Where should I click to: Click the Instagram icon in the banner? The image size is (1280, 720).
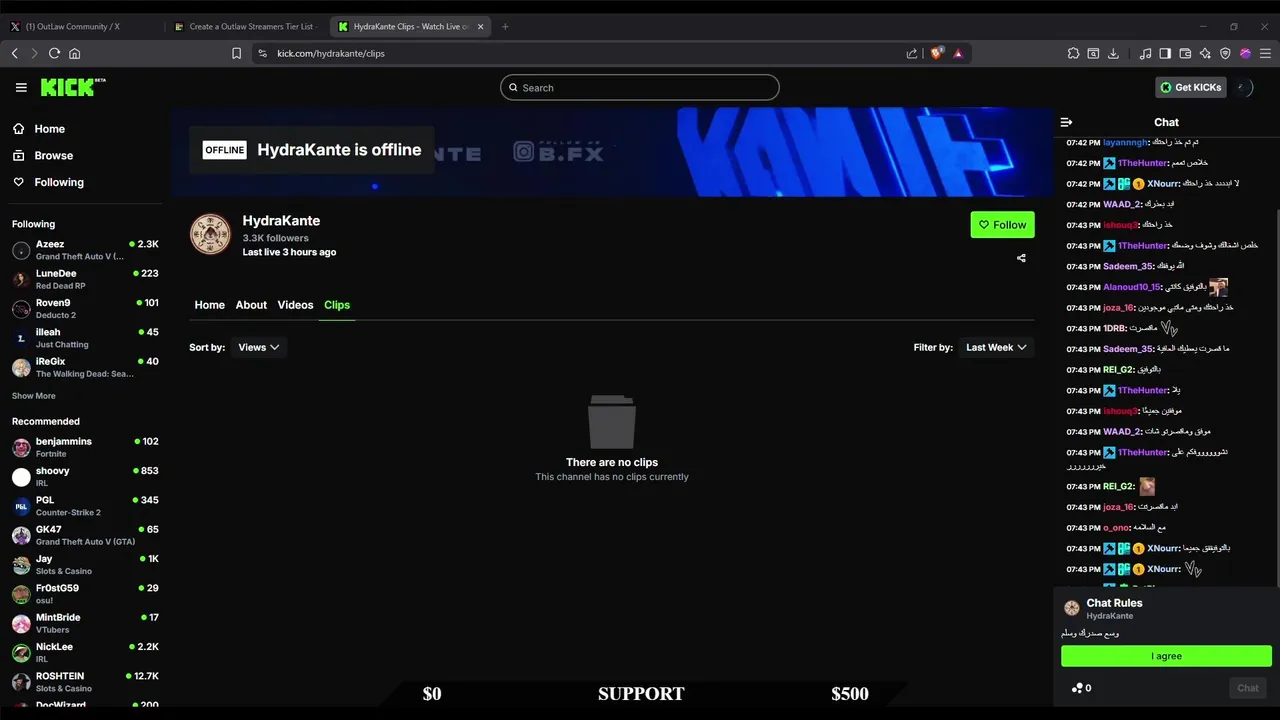click(523, 152)
